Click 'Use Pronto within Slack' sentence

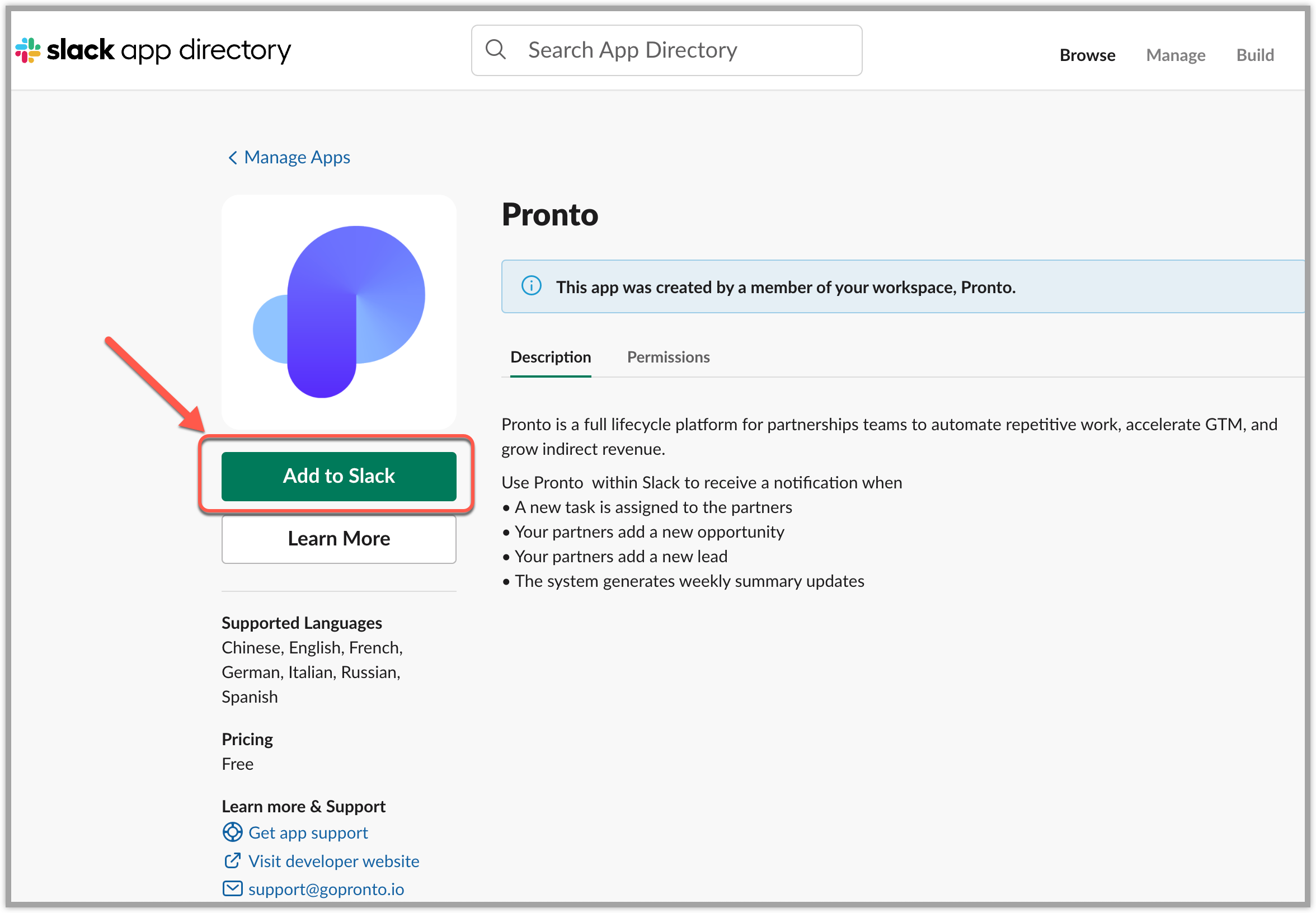click(x=702, y=483)
